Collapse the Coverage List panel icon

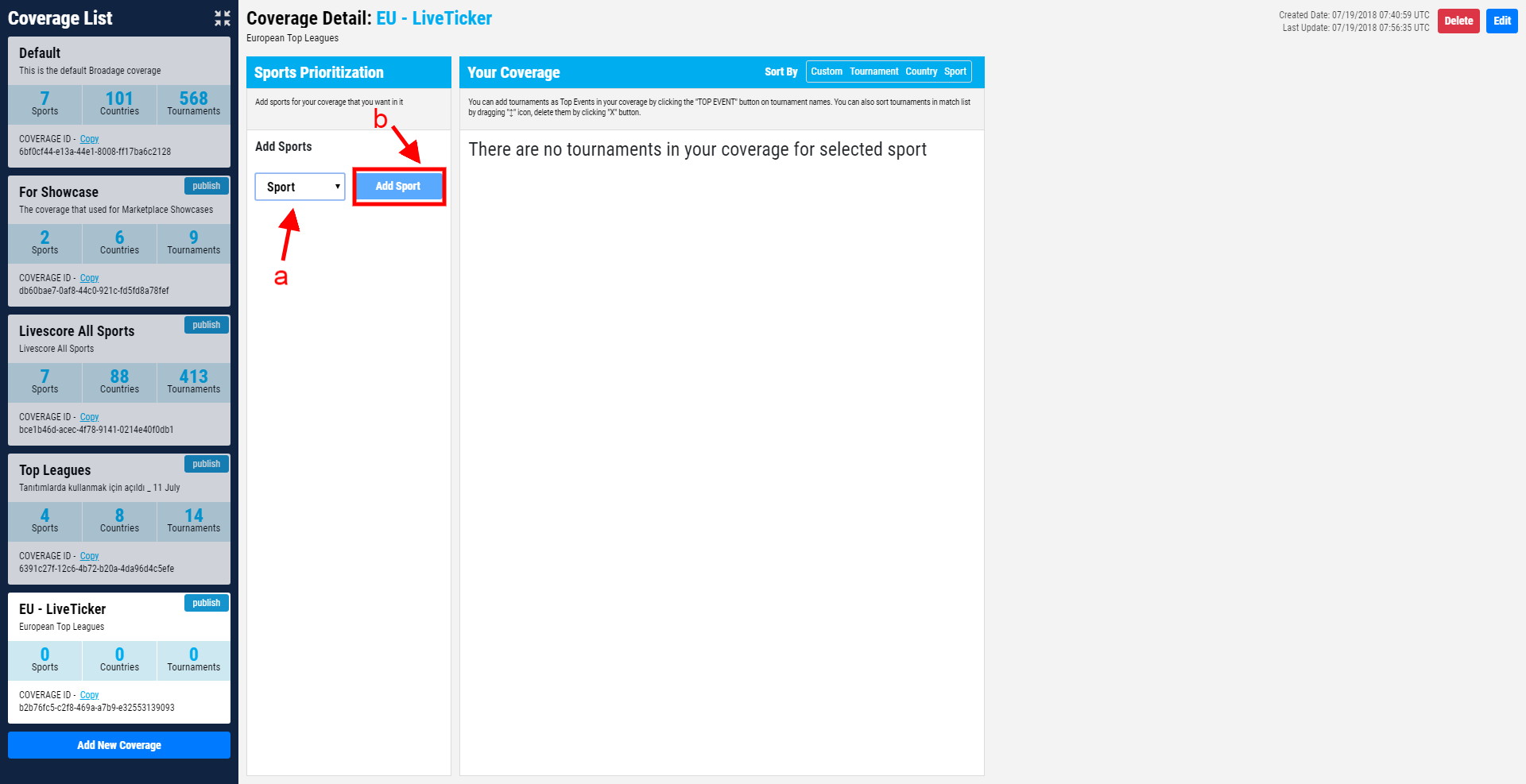click(x=223, y=18)
